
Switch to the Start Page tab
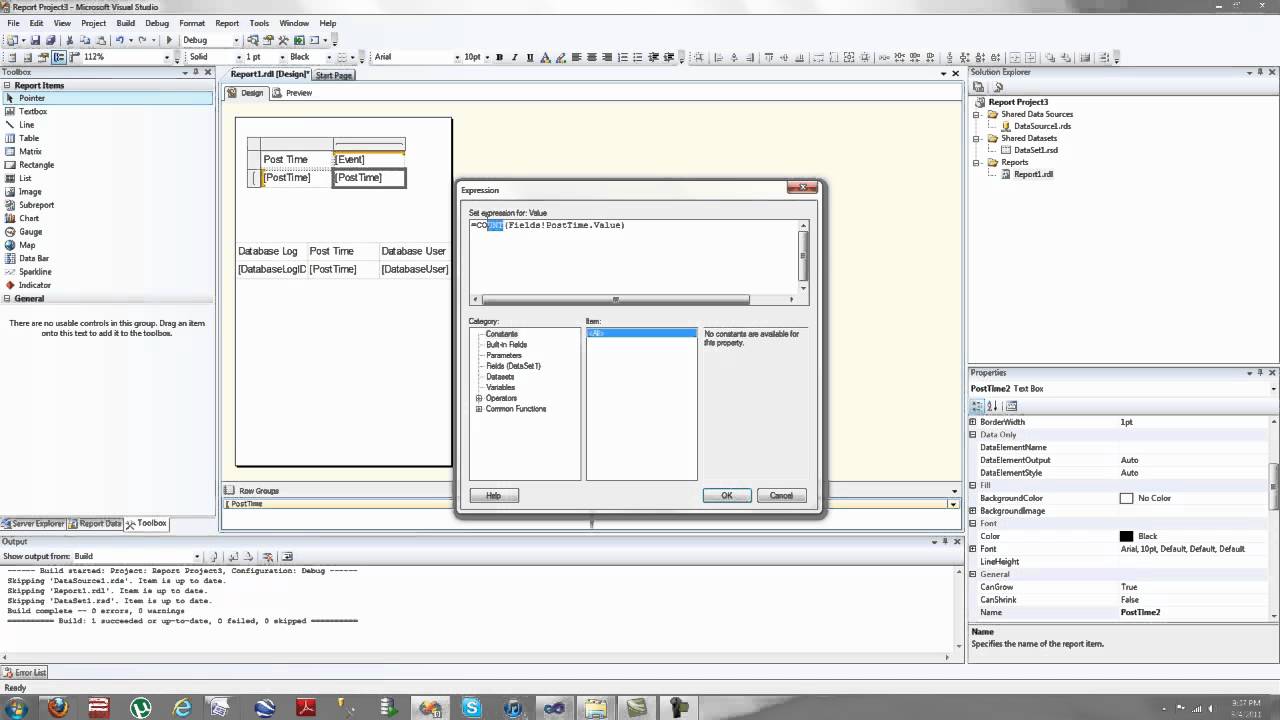tap(334, 75)
